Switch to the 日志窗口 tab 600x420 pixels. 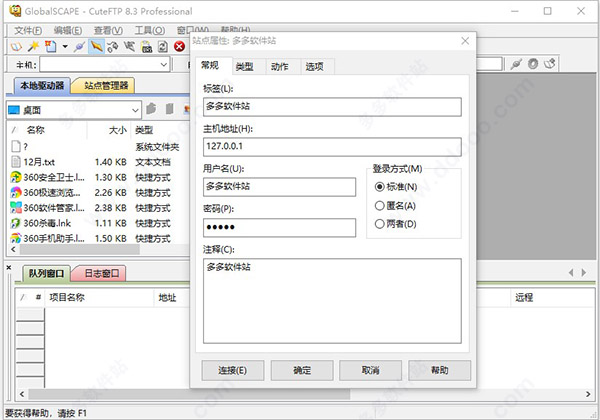101,273
